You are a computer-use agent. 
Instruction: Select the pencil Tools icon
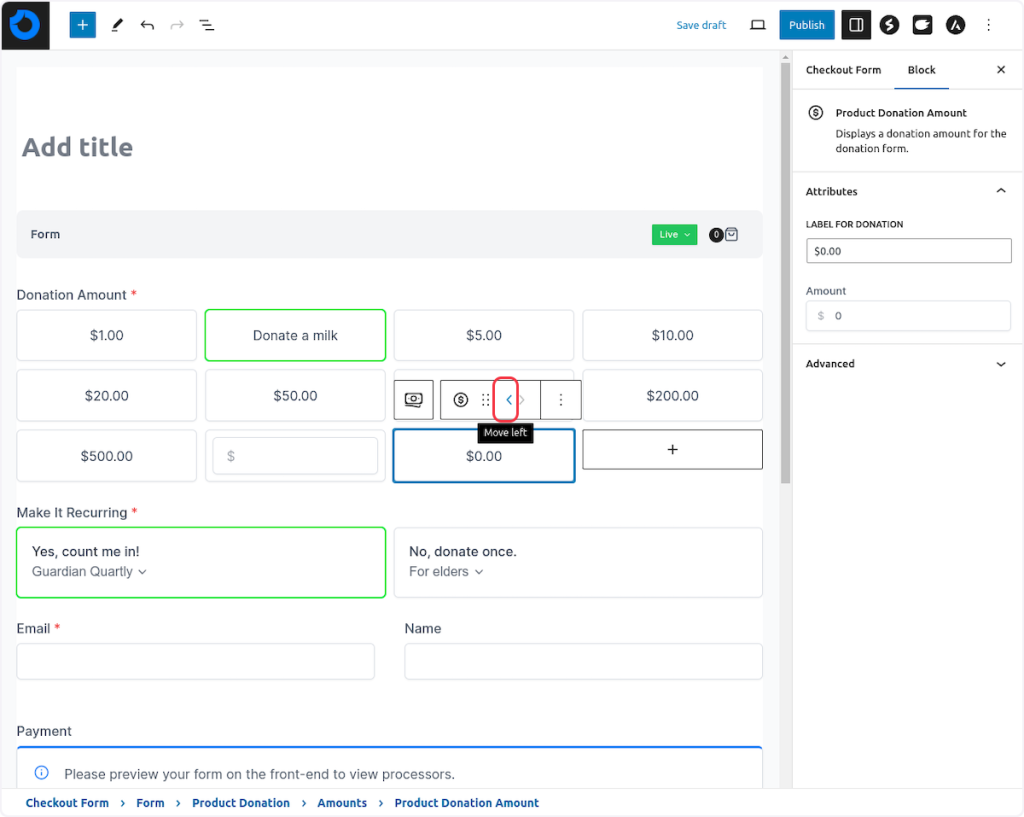pyautogui.click(x=117, y=25)
